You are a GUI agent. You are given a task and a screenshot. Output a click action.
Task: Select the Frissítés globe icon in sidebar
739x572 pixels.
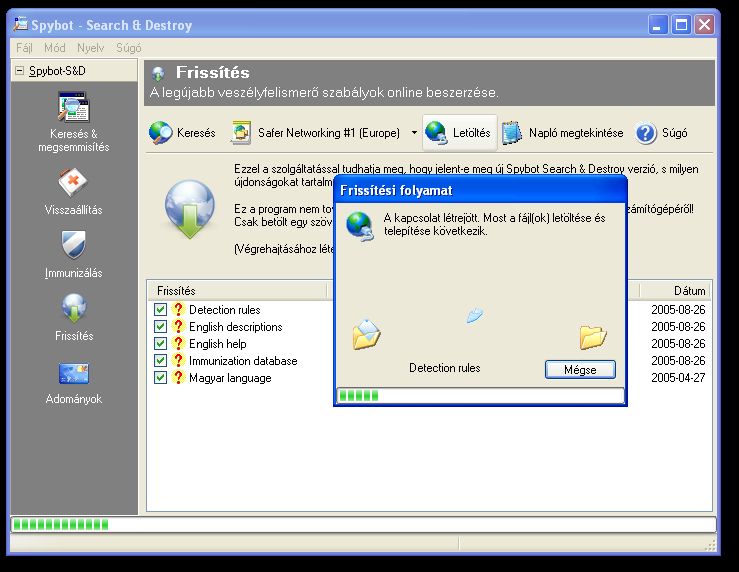[74, 308]
